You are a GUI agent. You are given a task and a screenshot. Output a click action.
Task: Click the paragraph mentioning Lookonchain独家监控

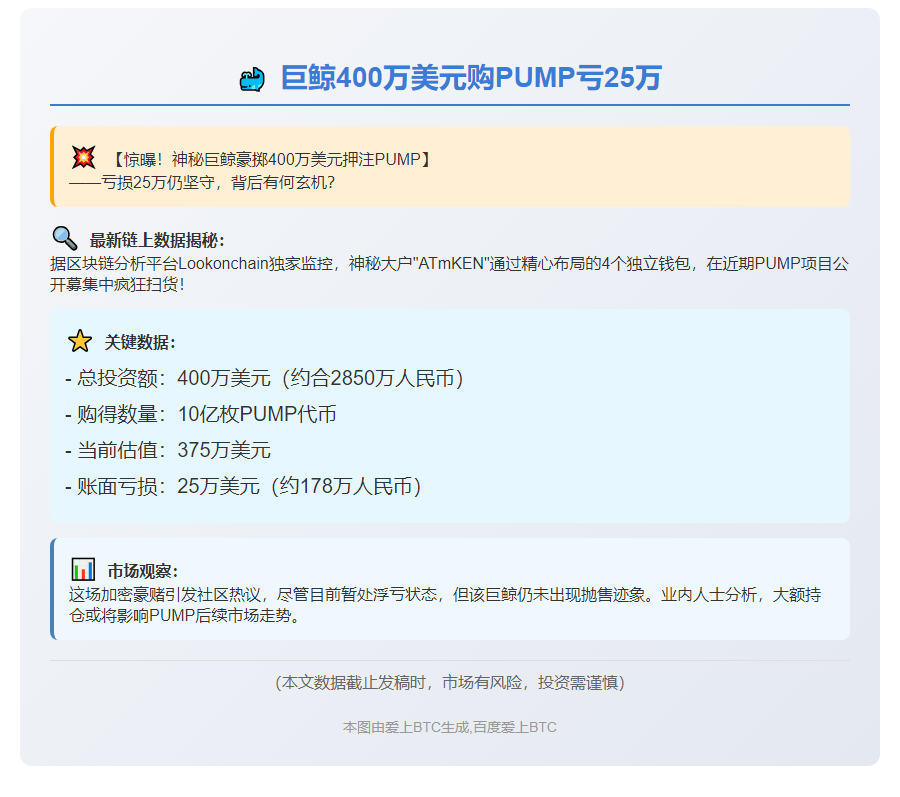[x=449, y=274]
